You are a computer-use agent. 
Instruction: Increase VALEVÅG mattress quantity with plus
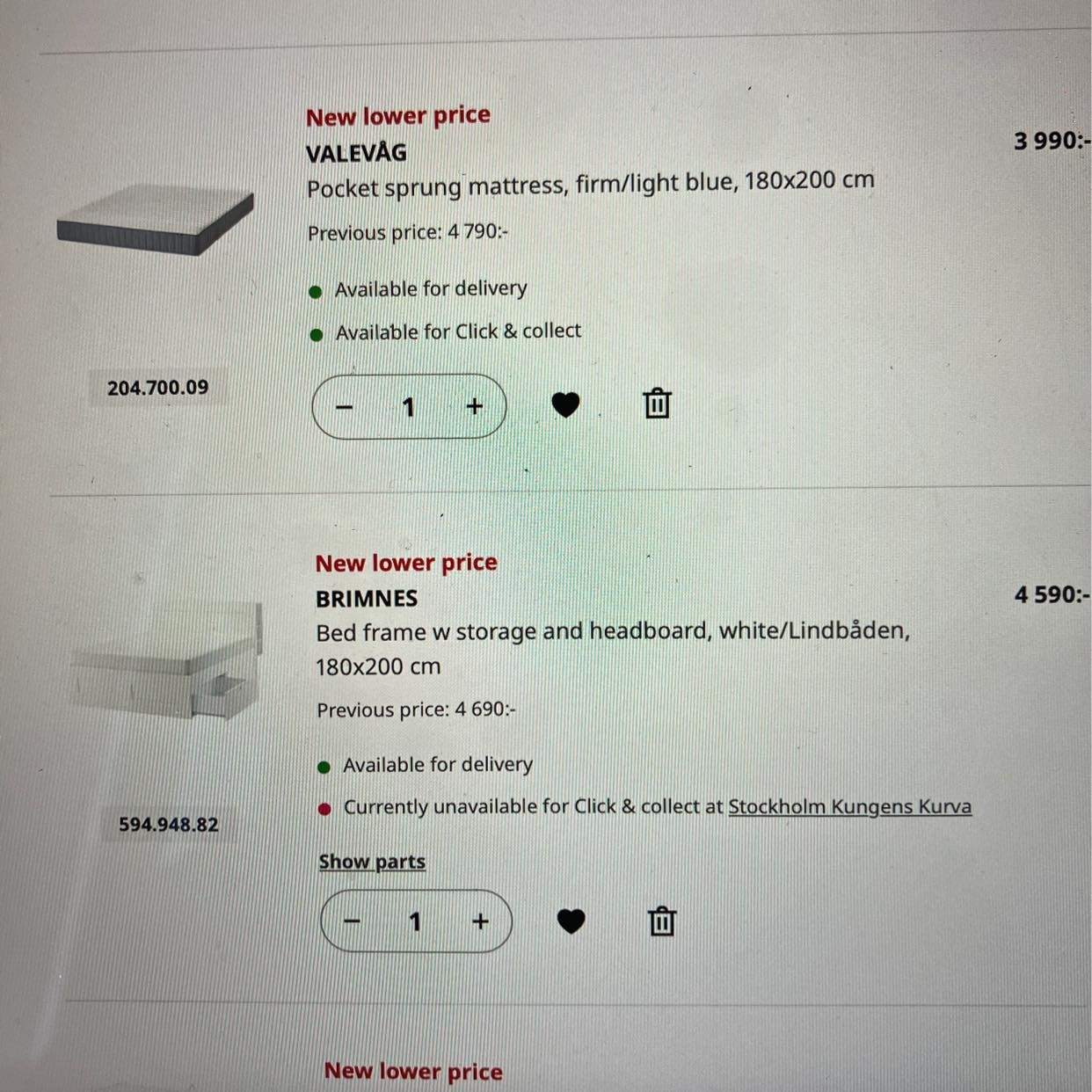(475, 406)
